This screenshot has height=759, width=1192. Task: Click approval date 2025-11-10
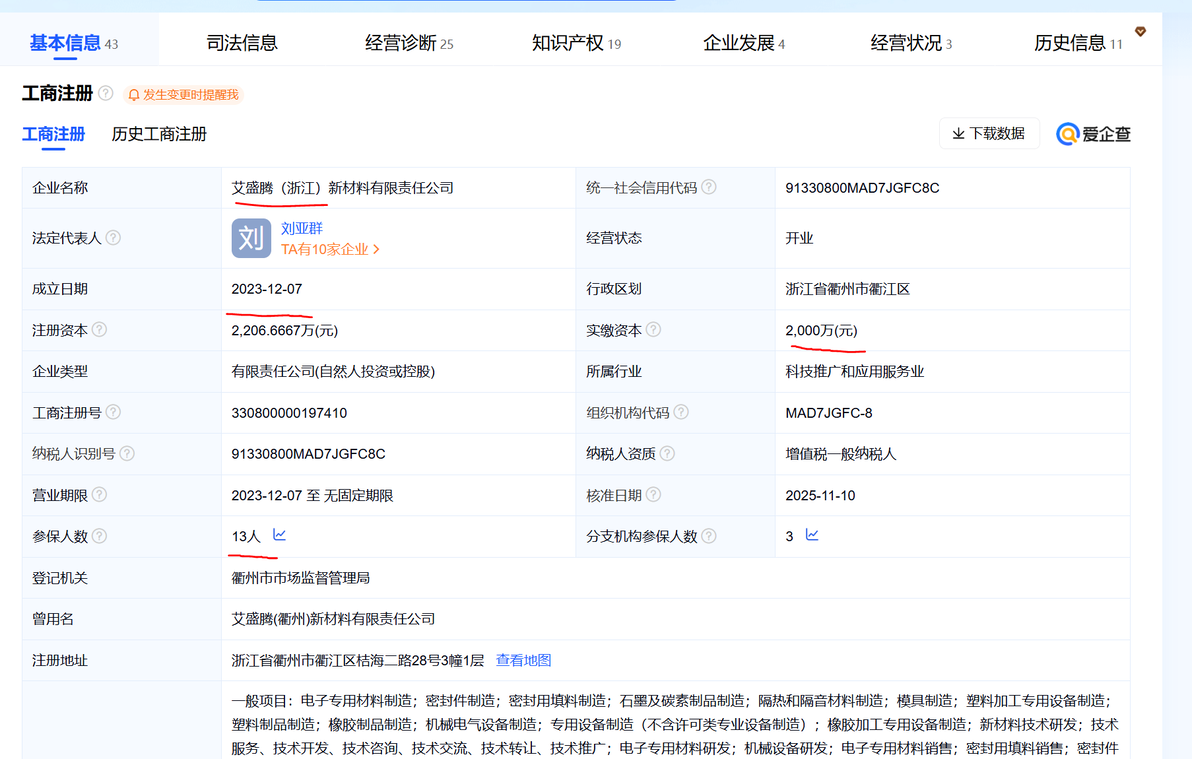tap(820, 496)
